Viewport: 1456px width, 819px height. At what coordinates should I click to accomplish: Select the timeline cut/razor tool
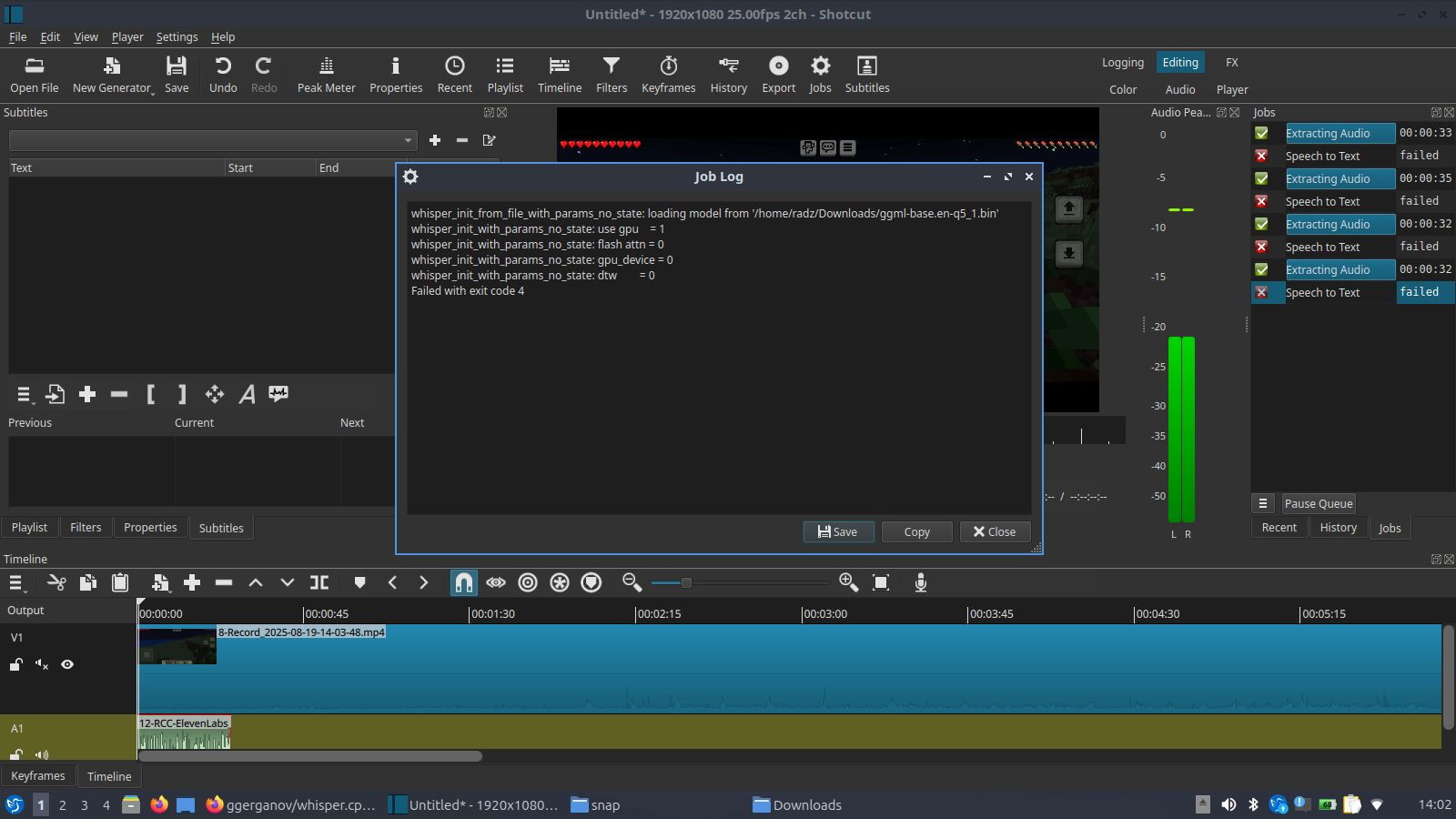tap(56, 582)
